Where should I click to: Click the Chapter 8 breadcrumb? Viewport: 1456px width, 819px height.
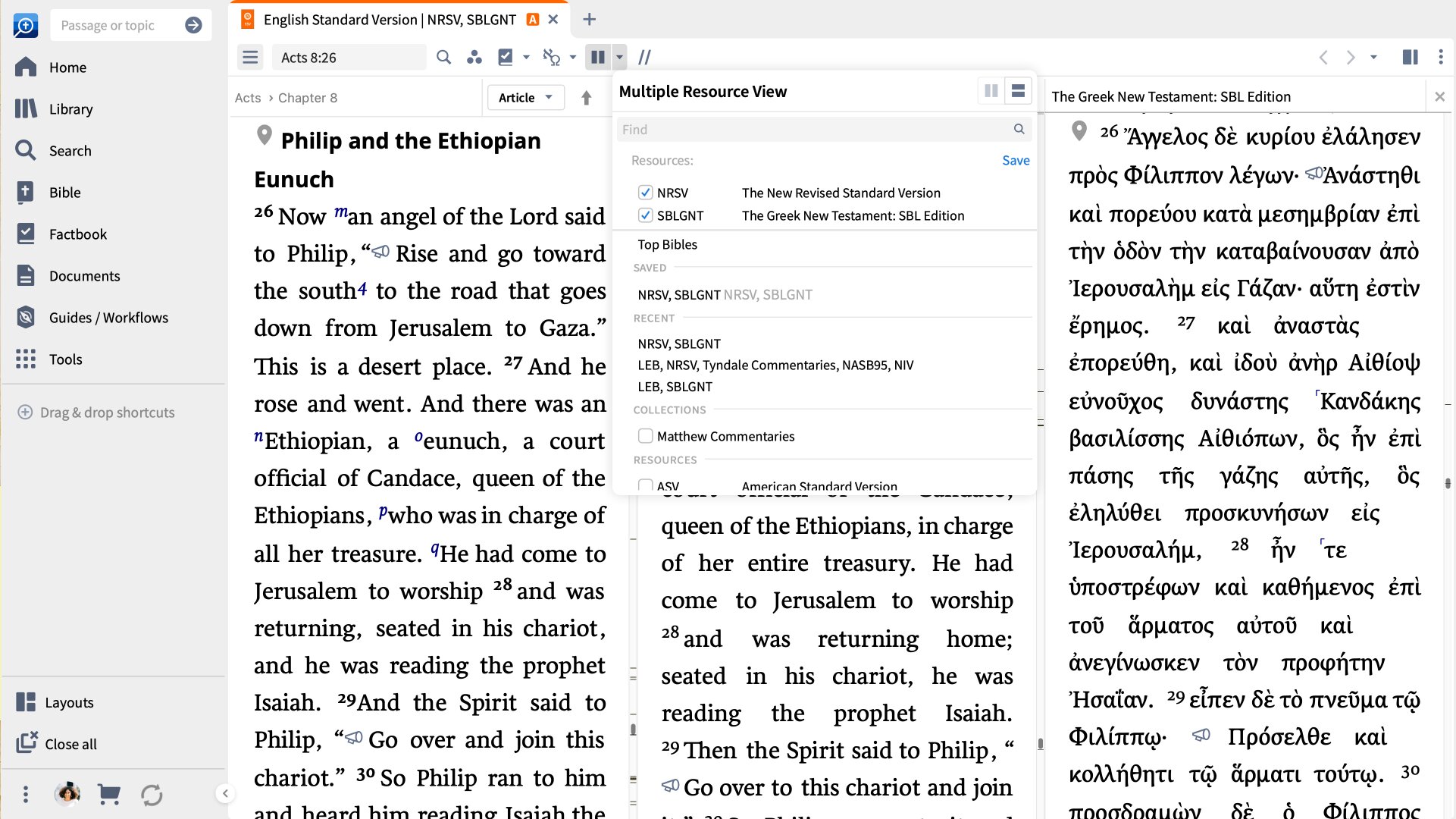click(x=308, y=98)
